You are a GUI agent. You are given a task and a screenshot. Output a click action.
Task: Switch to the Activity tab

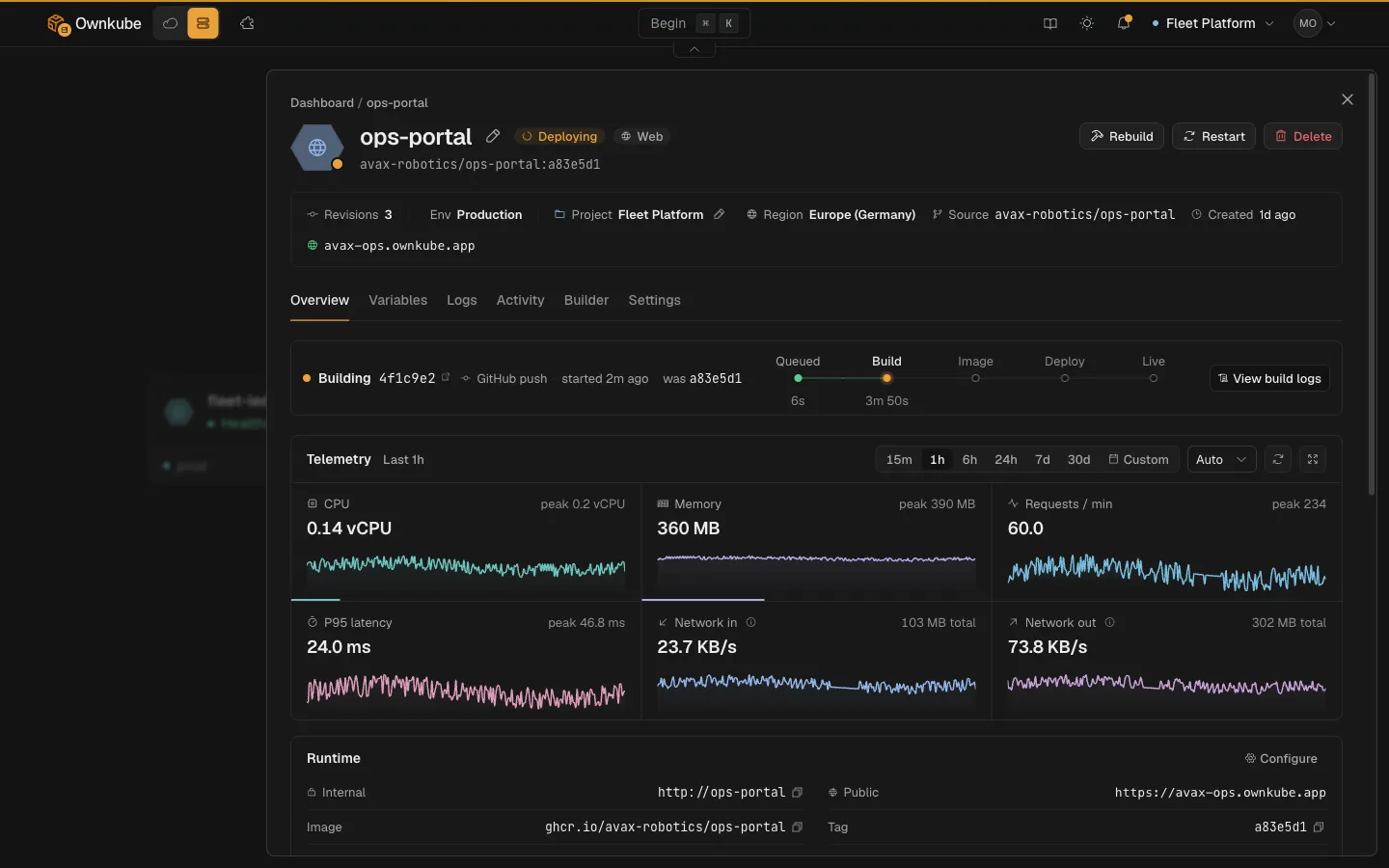(521, 300)
